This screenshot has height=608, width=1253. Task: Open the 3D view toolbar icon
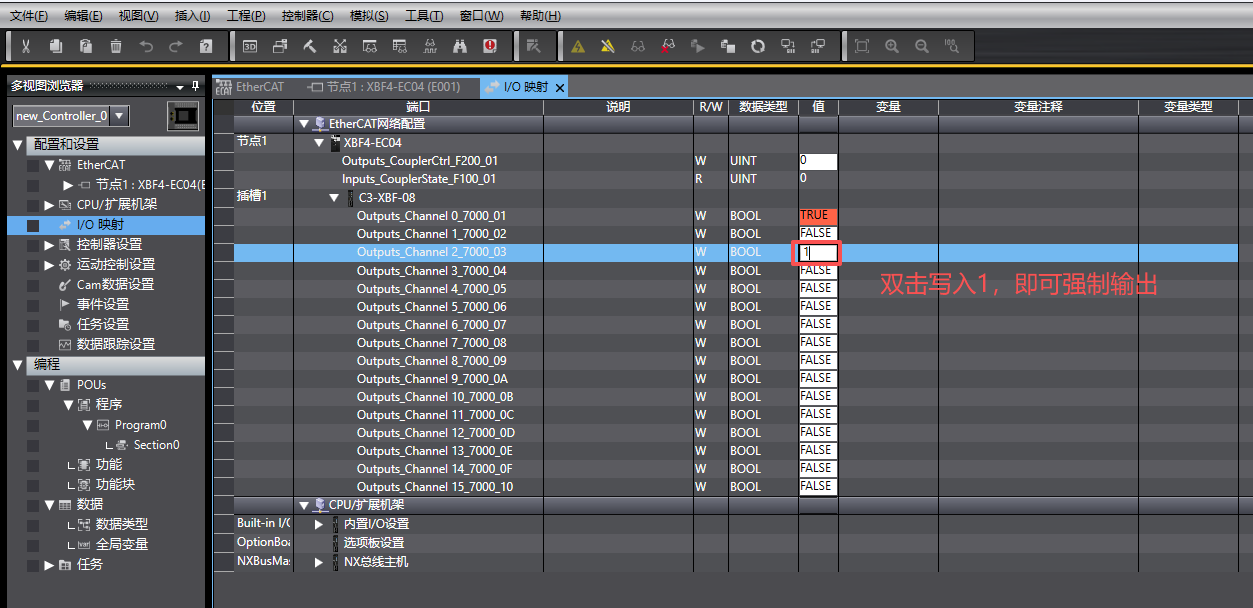click(x=250, y=46)
